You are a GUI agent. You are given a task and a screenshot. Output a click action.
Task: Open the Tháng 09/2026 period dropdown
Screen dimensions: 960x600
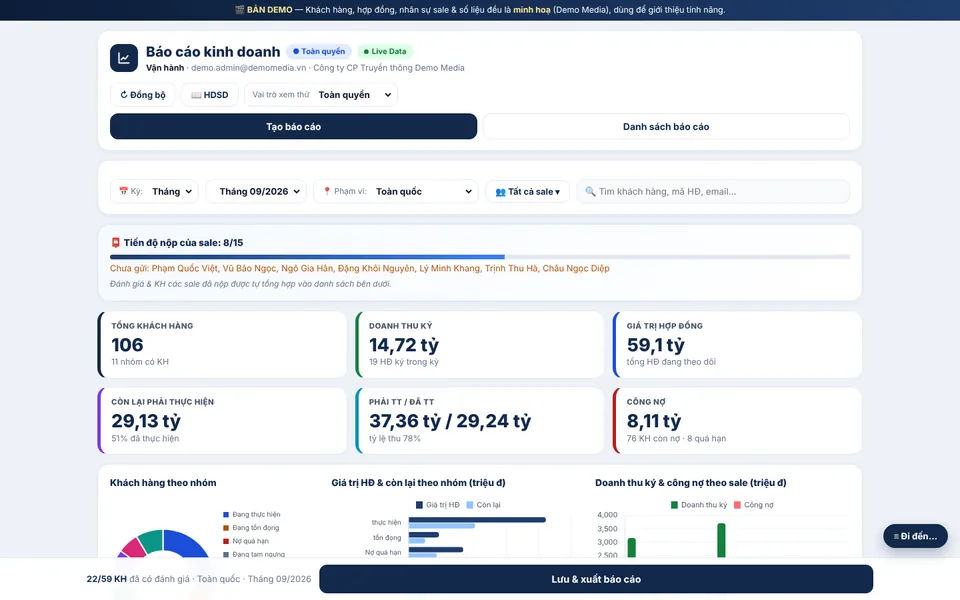tap(256, 192)
